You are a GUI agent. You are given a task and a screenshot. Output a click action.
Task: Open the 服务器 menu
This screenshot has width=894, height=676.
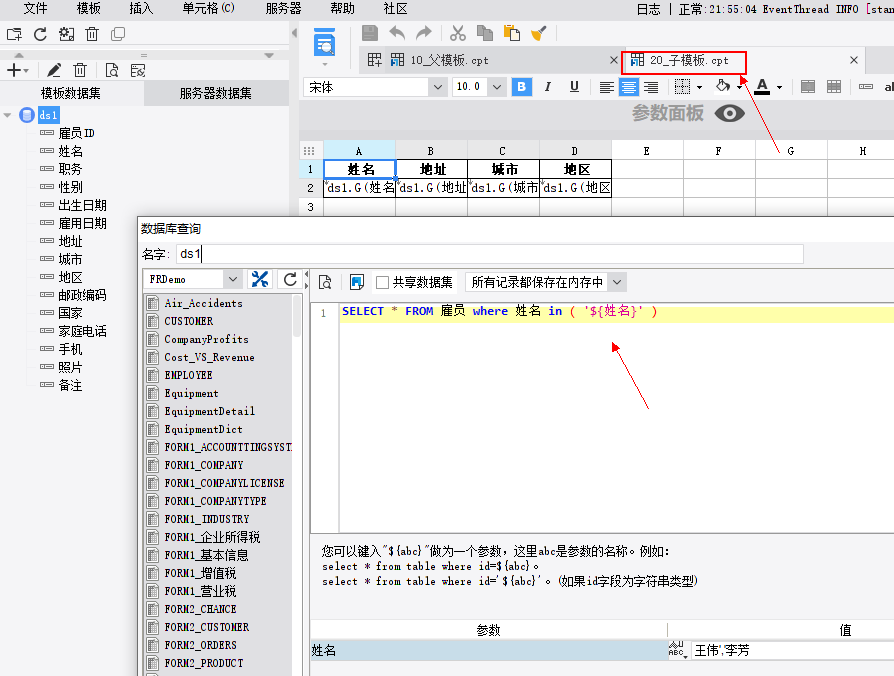click(x=283, y=8)
